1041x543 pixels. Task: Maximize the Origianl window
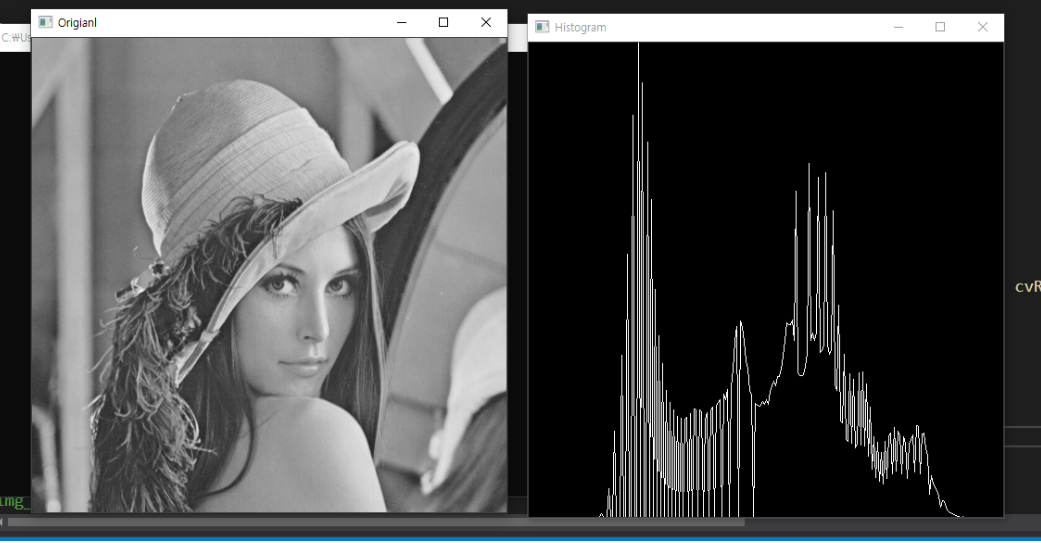click(443, 23)
